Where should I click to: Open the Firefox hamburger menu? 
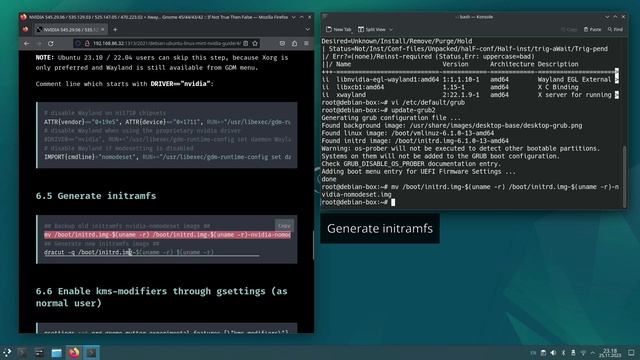pyautogui.click(x=306, y=43)
